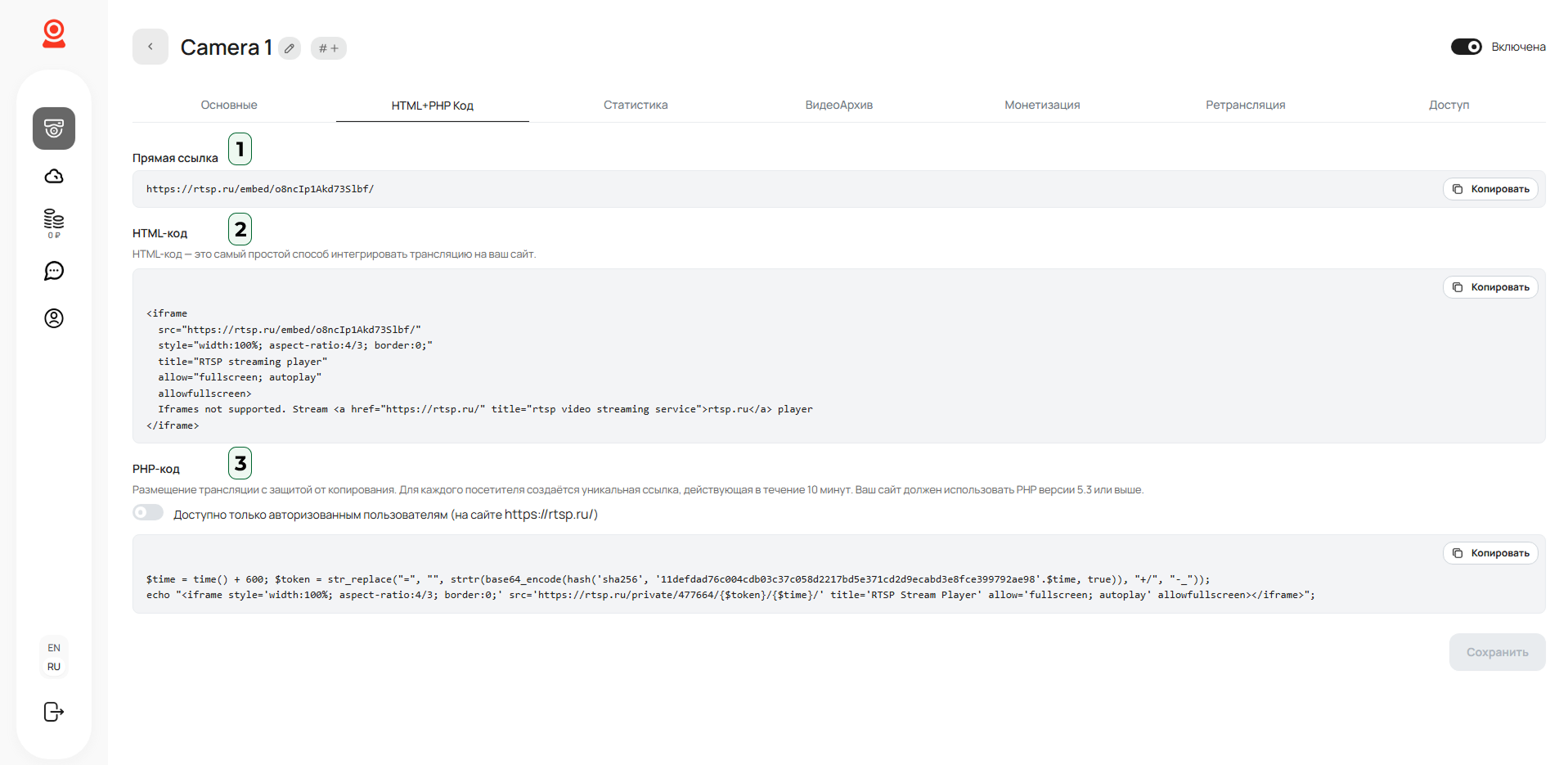This screenshot has width=1568, height=765.
Task: Click the PHP code snippet block
Action: [839, 574]
